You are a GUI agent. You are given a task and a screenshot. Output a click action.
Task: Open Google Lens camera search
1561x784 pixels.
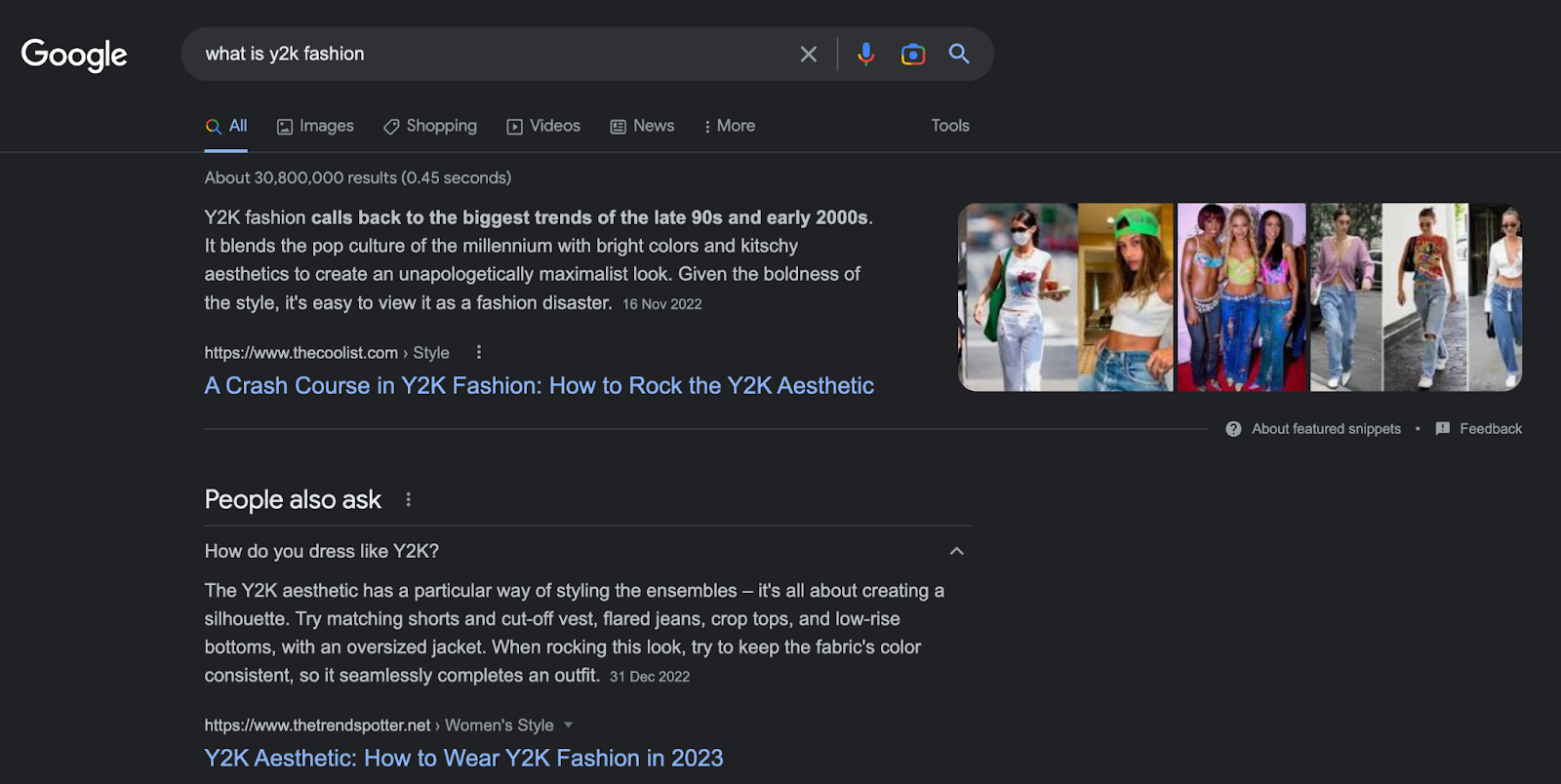[912, 55]
